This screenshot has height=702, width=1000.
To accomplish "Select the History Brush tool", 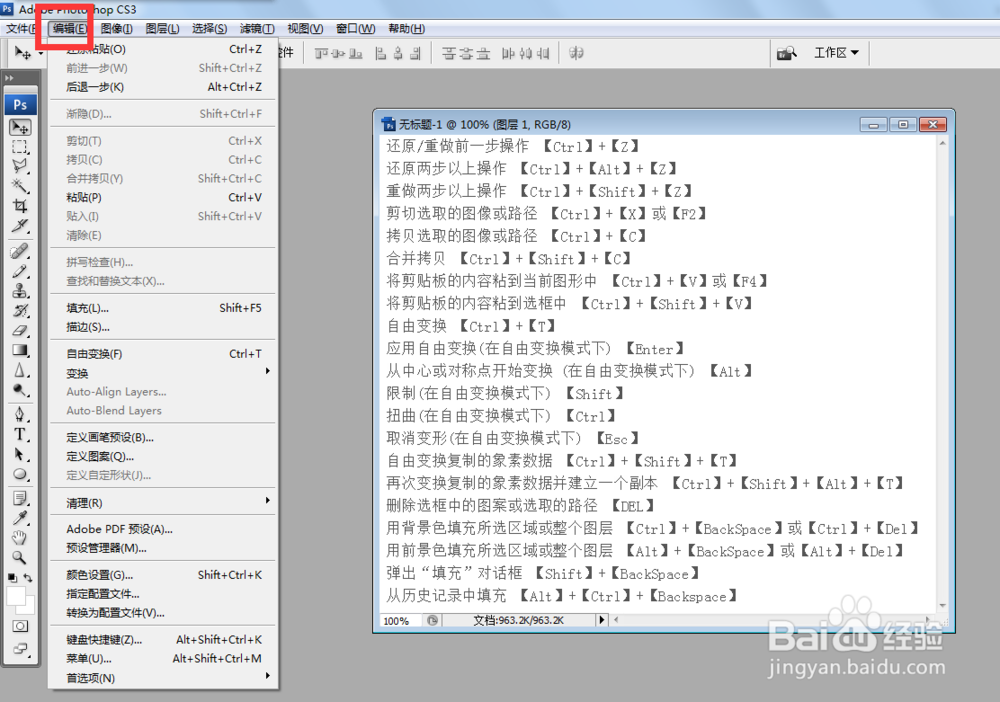I will click(x=20, y=311).
